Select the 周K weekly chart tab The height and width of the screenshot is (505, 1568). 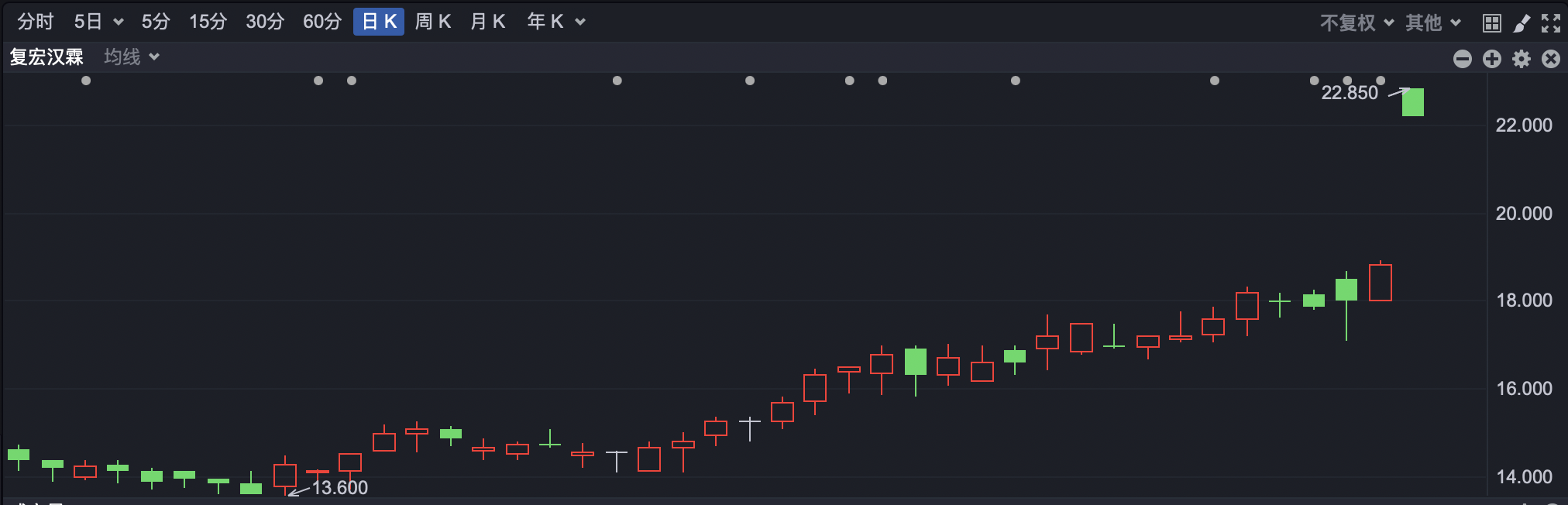point(432,22)
